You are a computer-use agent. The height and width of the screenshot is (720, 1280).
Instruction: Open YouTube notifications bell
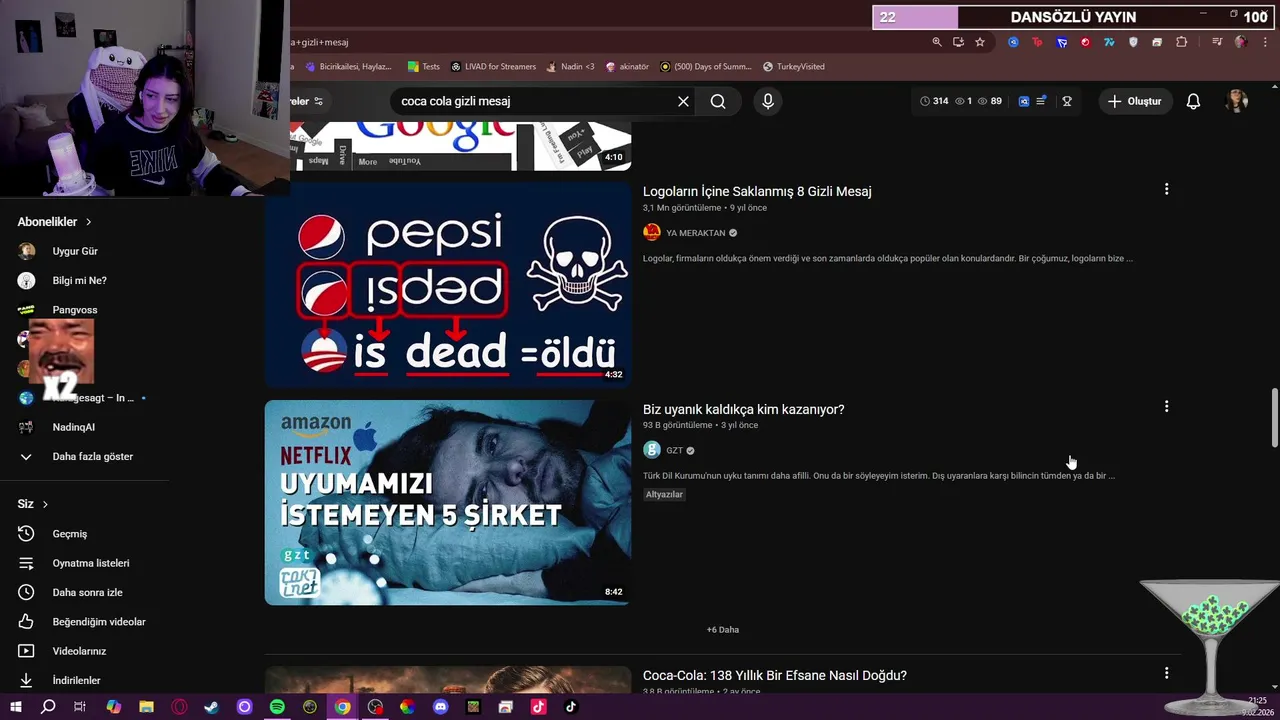pyautogui.click(x=1193, y=101)
